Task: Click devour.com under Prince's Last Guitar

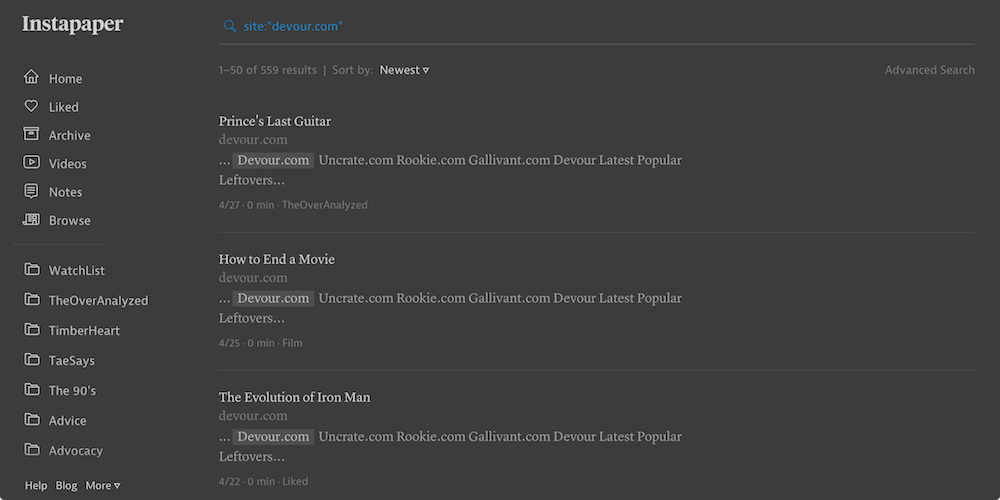Action: pyautogui.click(x=253, y=140)
